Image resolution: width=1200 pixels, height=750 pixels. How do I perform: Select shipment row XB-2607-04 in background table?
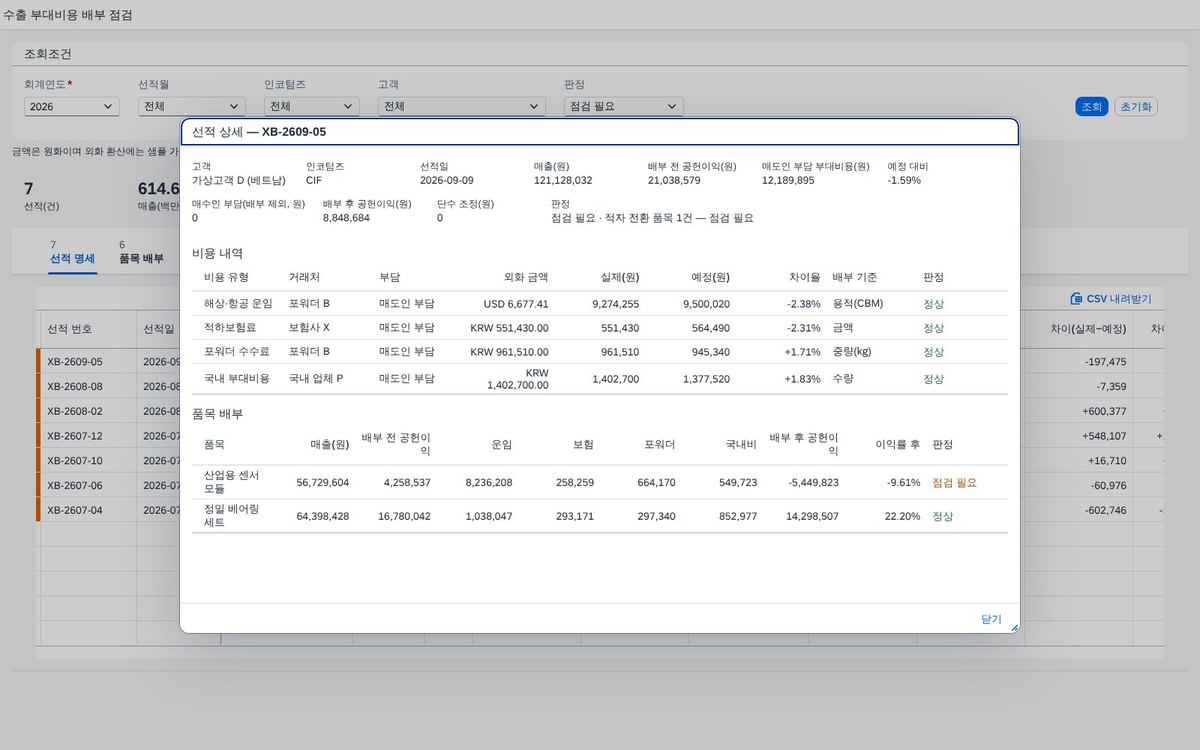coord(75,510)
